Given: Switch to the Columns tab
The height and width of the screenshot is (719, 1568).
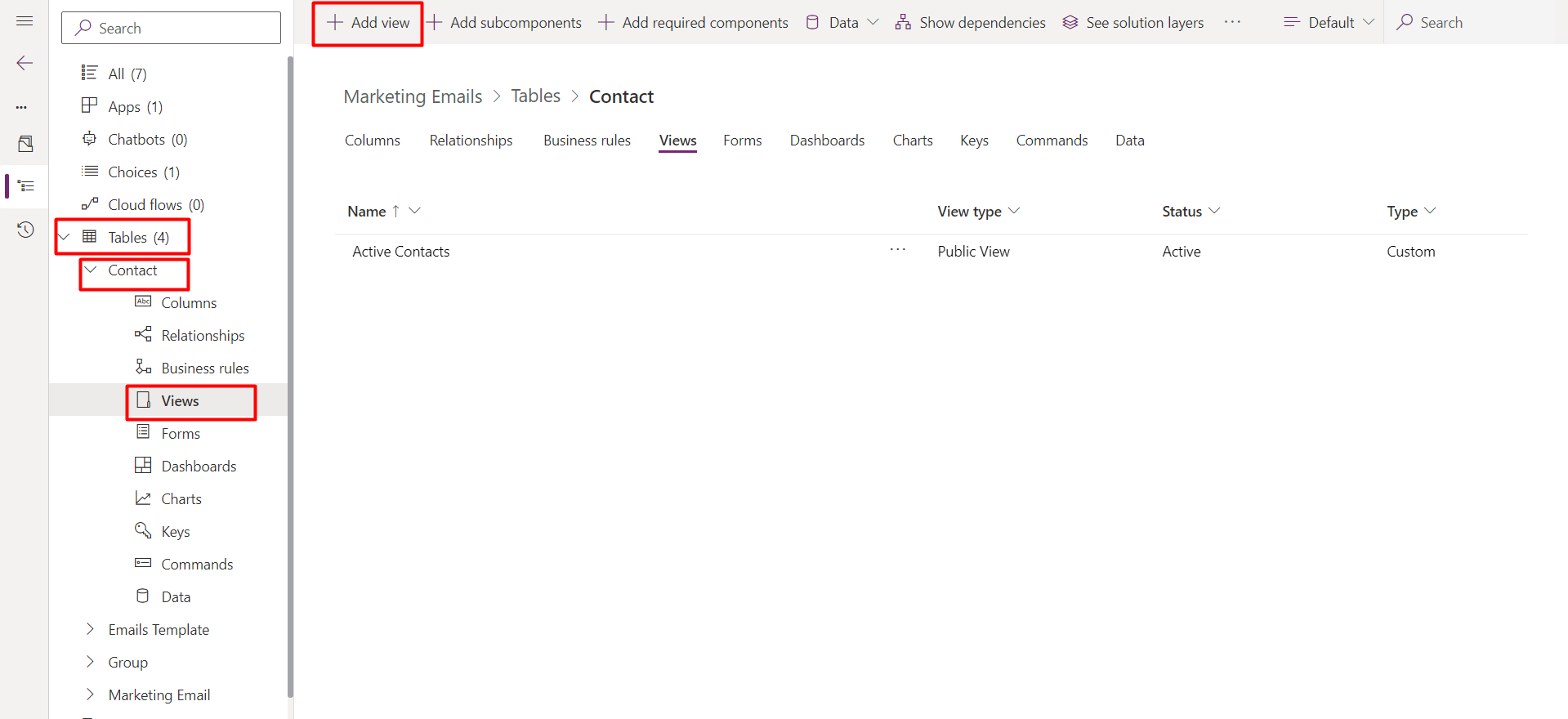Looking at the screenshot, I should tap(372, 141).
